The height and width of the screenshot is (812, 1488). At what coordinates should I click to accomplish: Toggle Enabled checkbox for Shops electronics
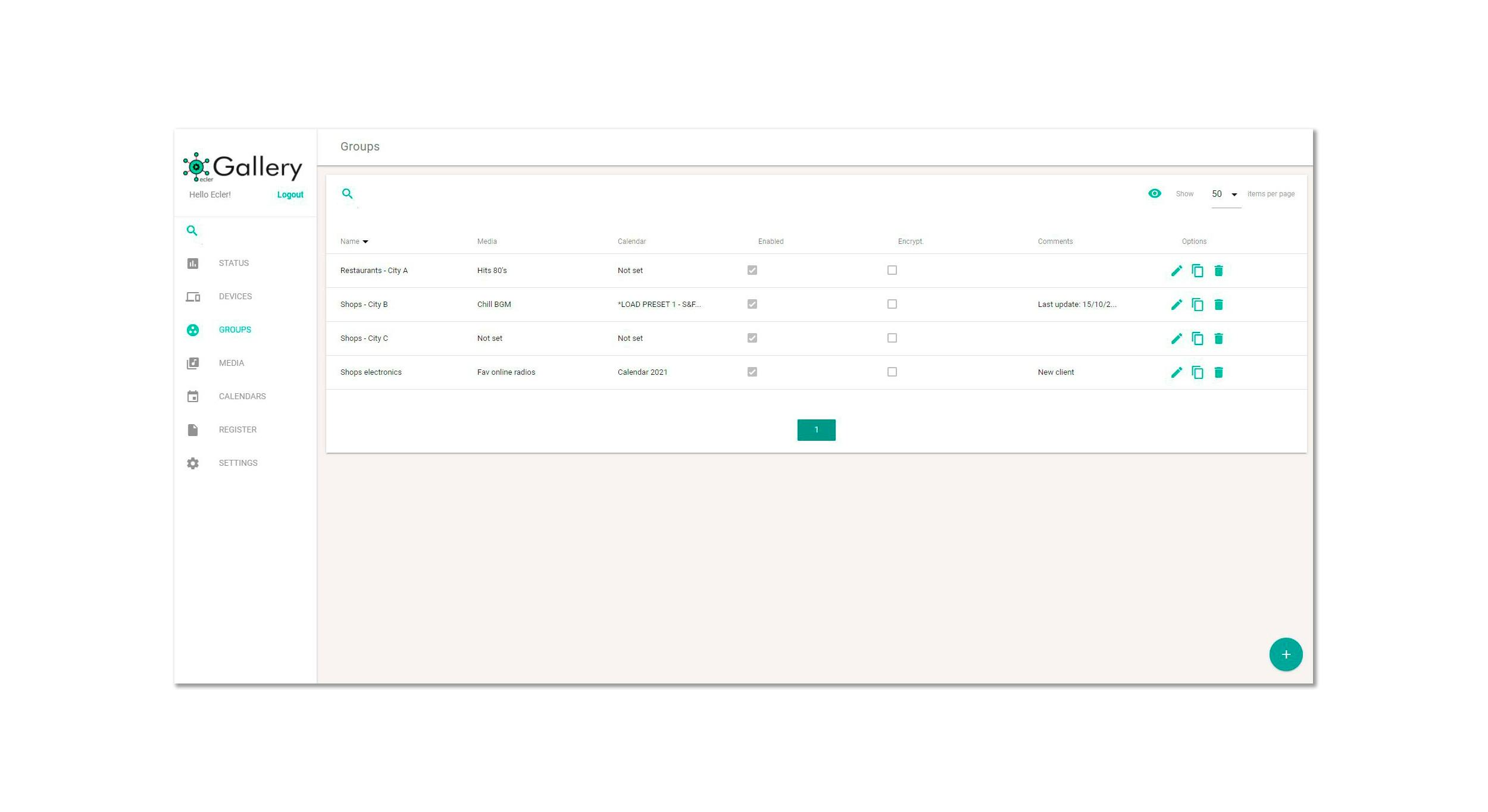tap(752, 372)
